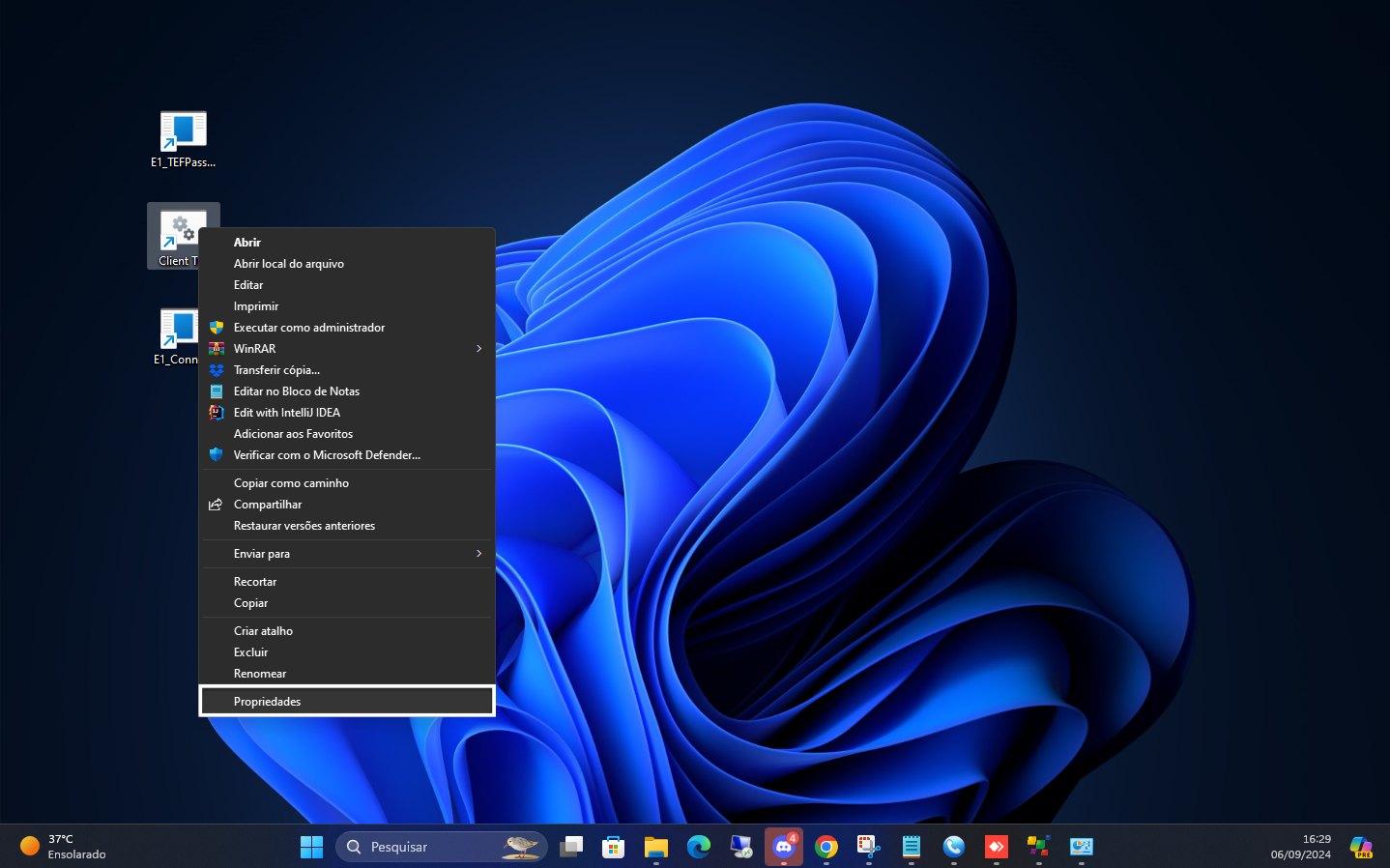Select Verificar com o Microsoft Defender
Image resolution: width=1390 pixels, height=868 pixels.
347,455
